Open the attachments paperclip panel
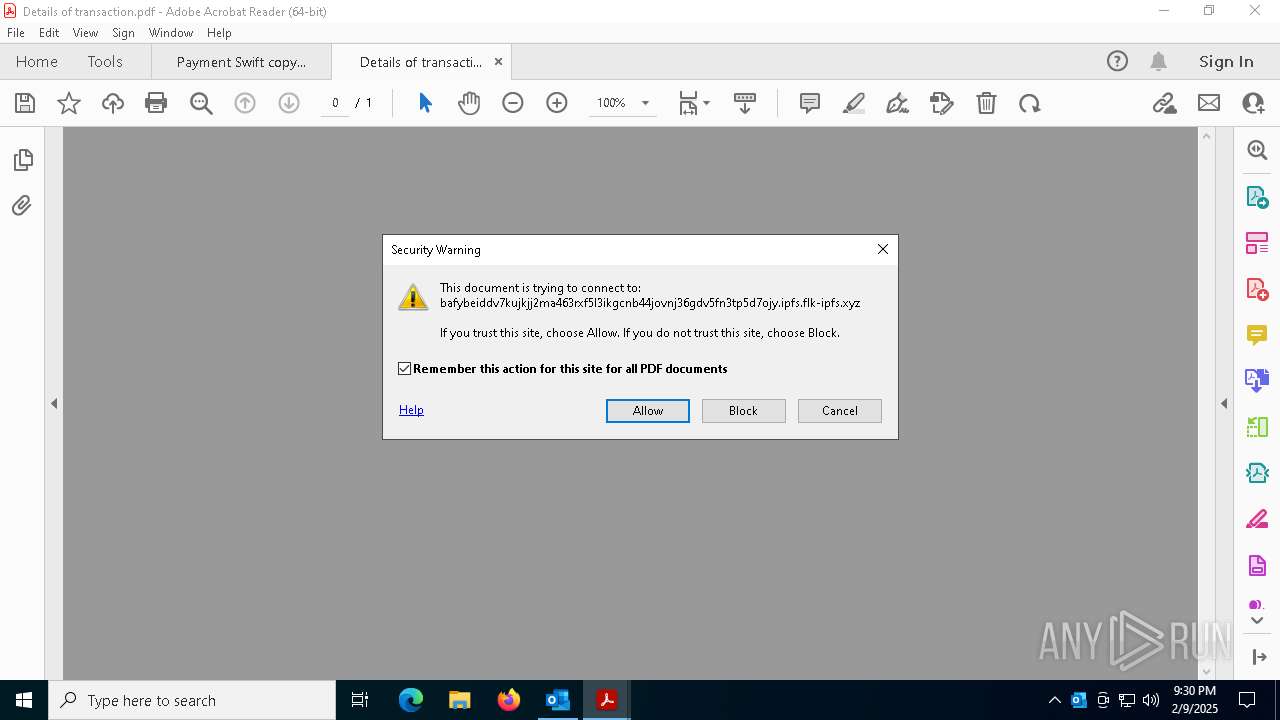 (x=22, y=205)
